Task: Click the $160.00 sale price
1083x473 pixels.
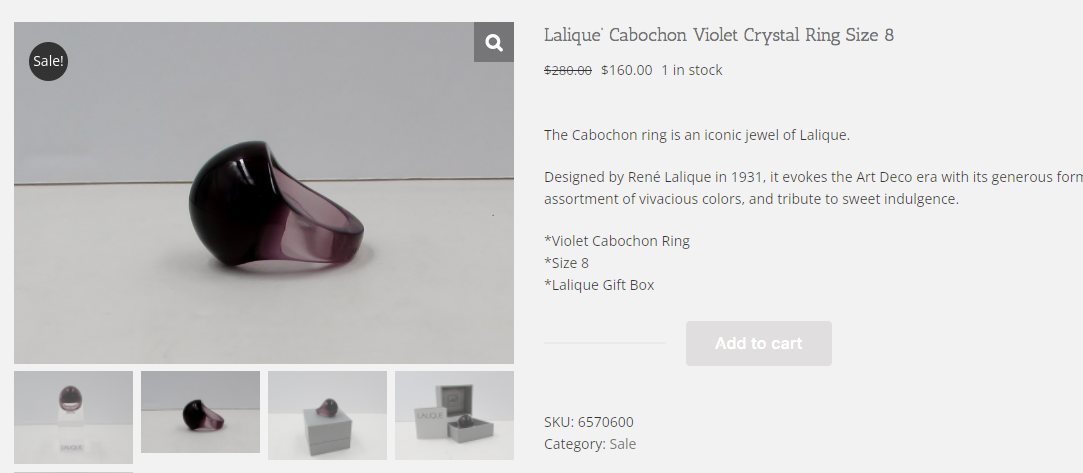Action: click(x=626, y=70)
